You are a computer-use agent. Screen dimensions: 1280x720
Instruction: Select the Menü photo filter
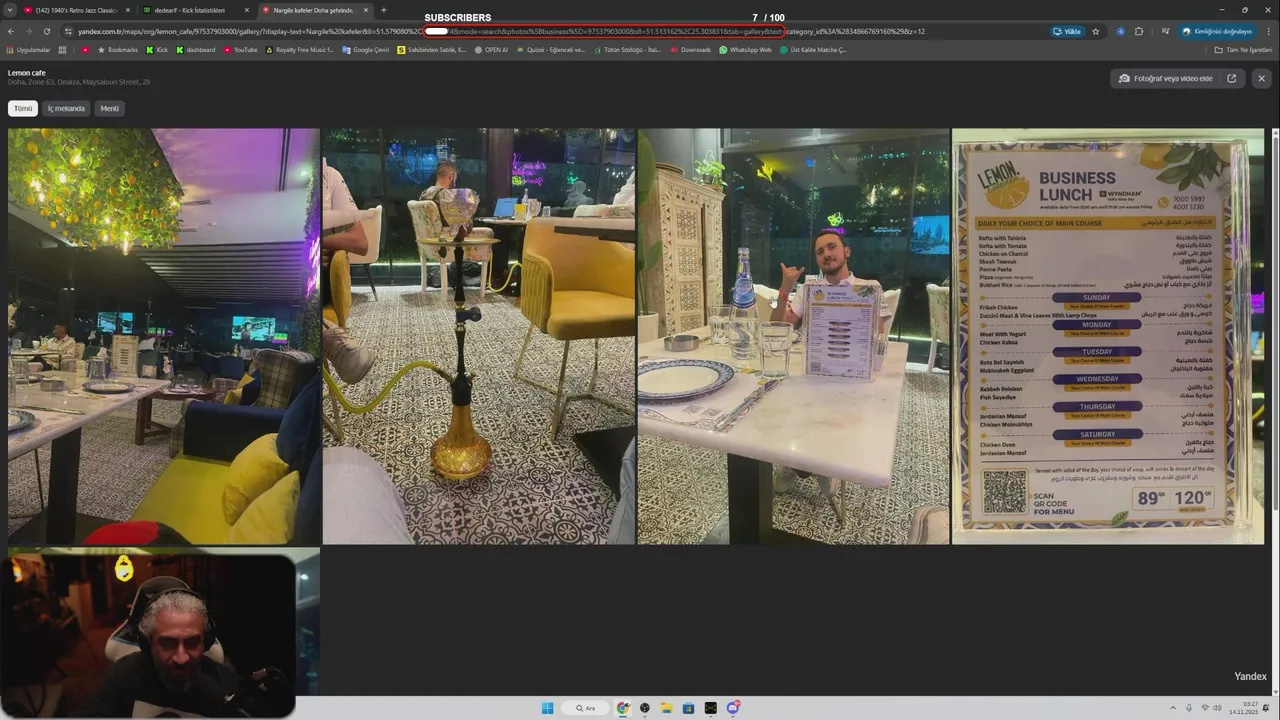pos(110,108)
